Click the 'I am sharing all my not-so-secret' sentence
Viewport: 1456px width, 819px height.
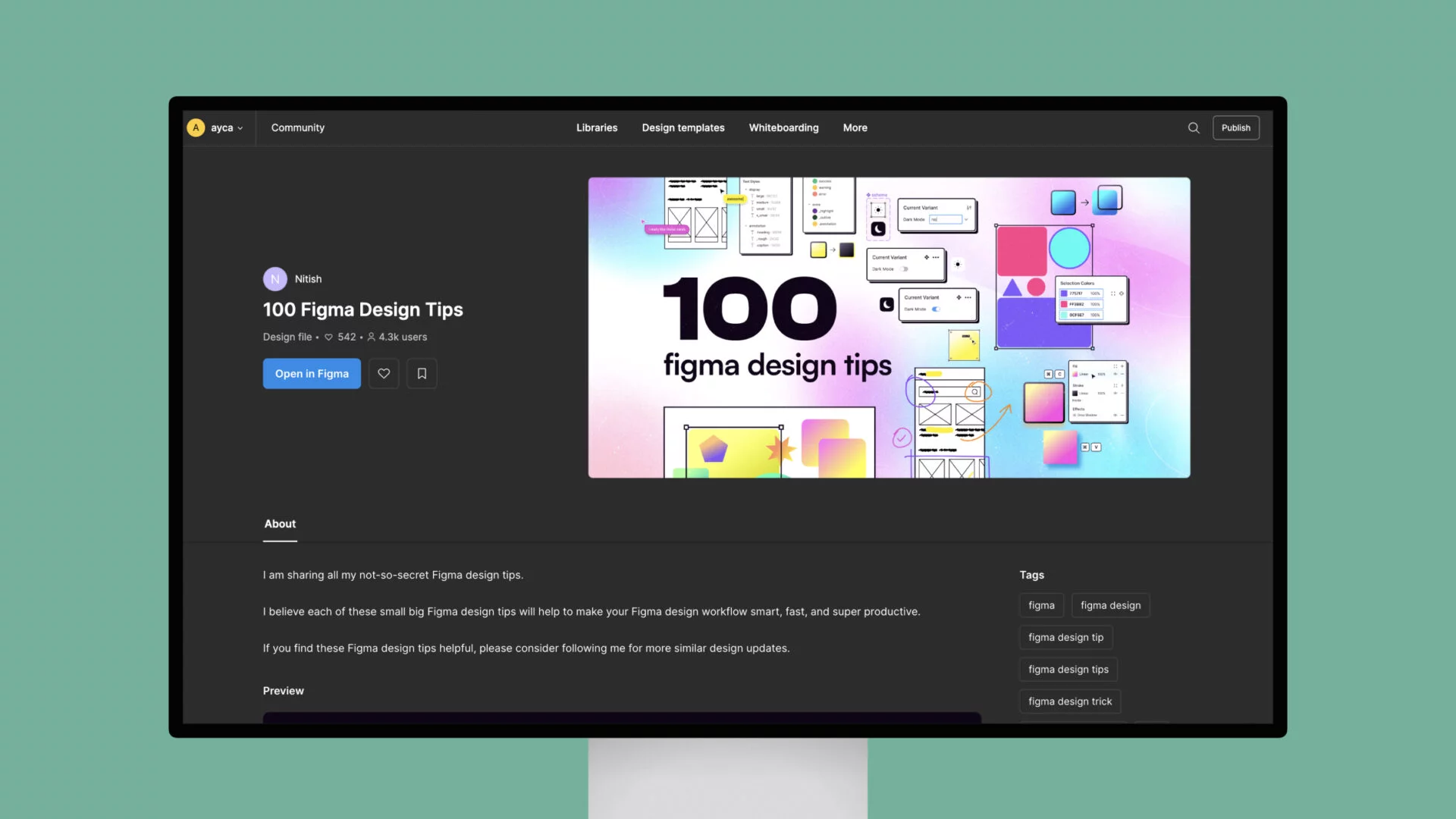[393, 575]
